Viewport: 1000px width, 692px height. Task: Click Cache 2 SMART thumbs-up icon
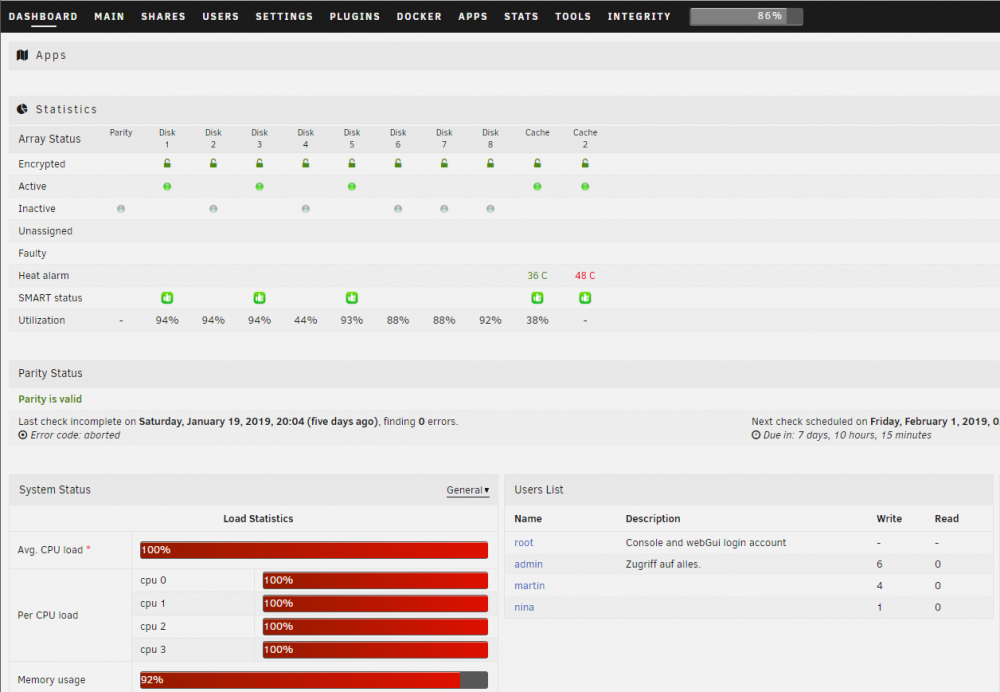click(x=585, y=298)
